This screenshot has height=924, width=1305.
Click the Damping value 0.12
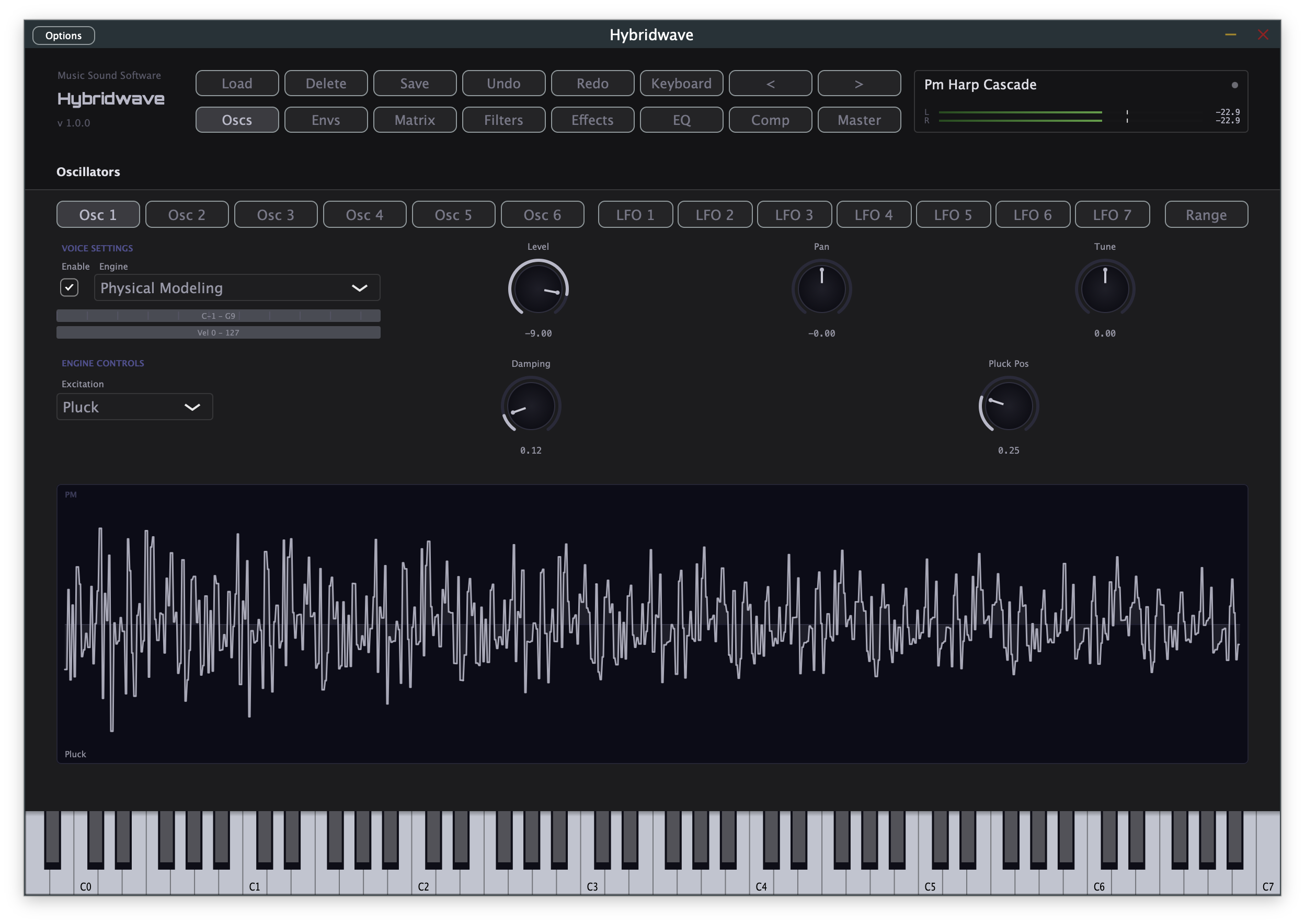click(x=531, y=450)
